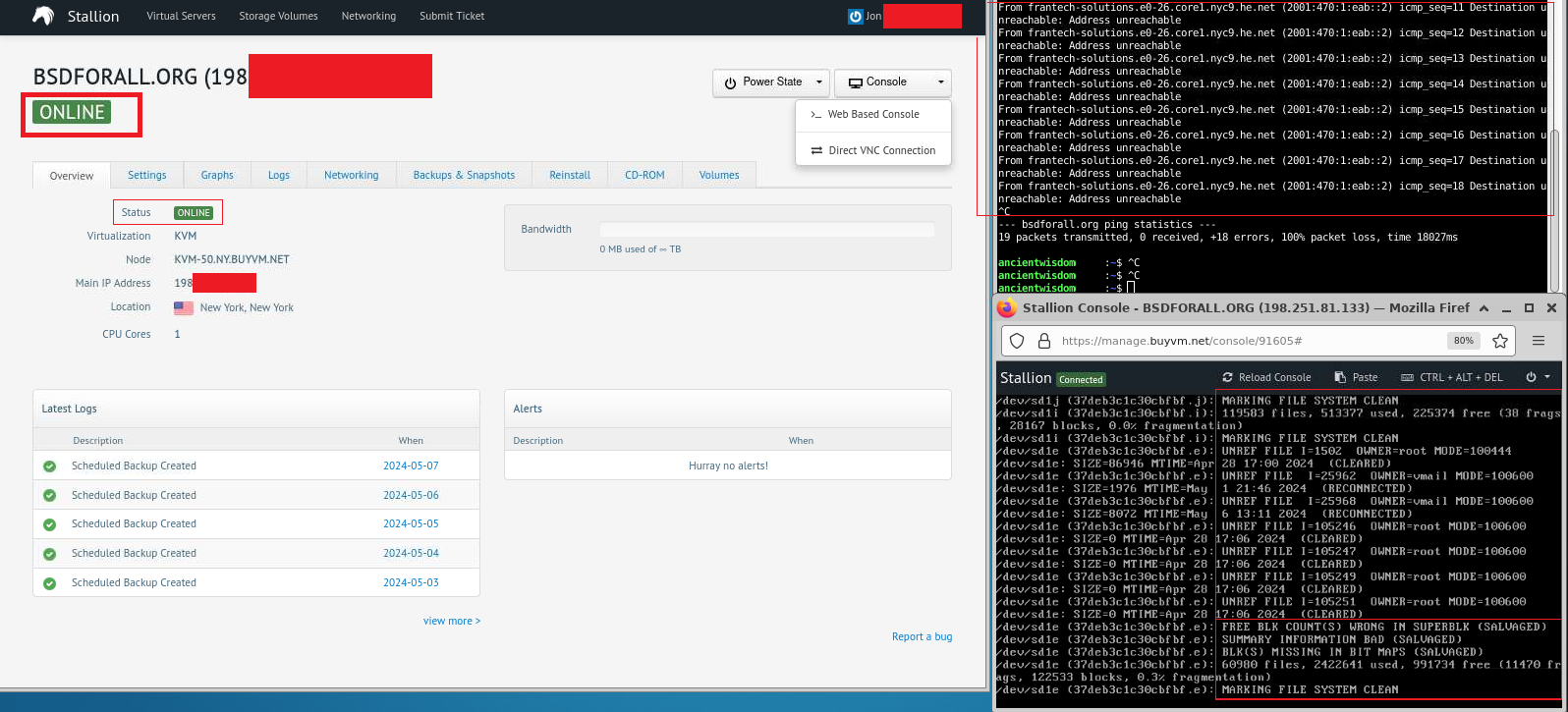The width and height of the screenshot is (1568, 712).
Task: Click the user power icon beside Jon
Action: click(x=855, y=17)
